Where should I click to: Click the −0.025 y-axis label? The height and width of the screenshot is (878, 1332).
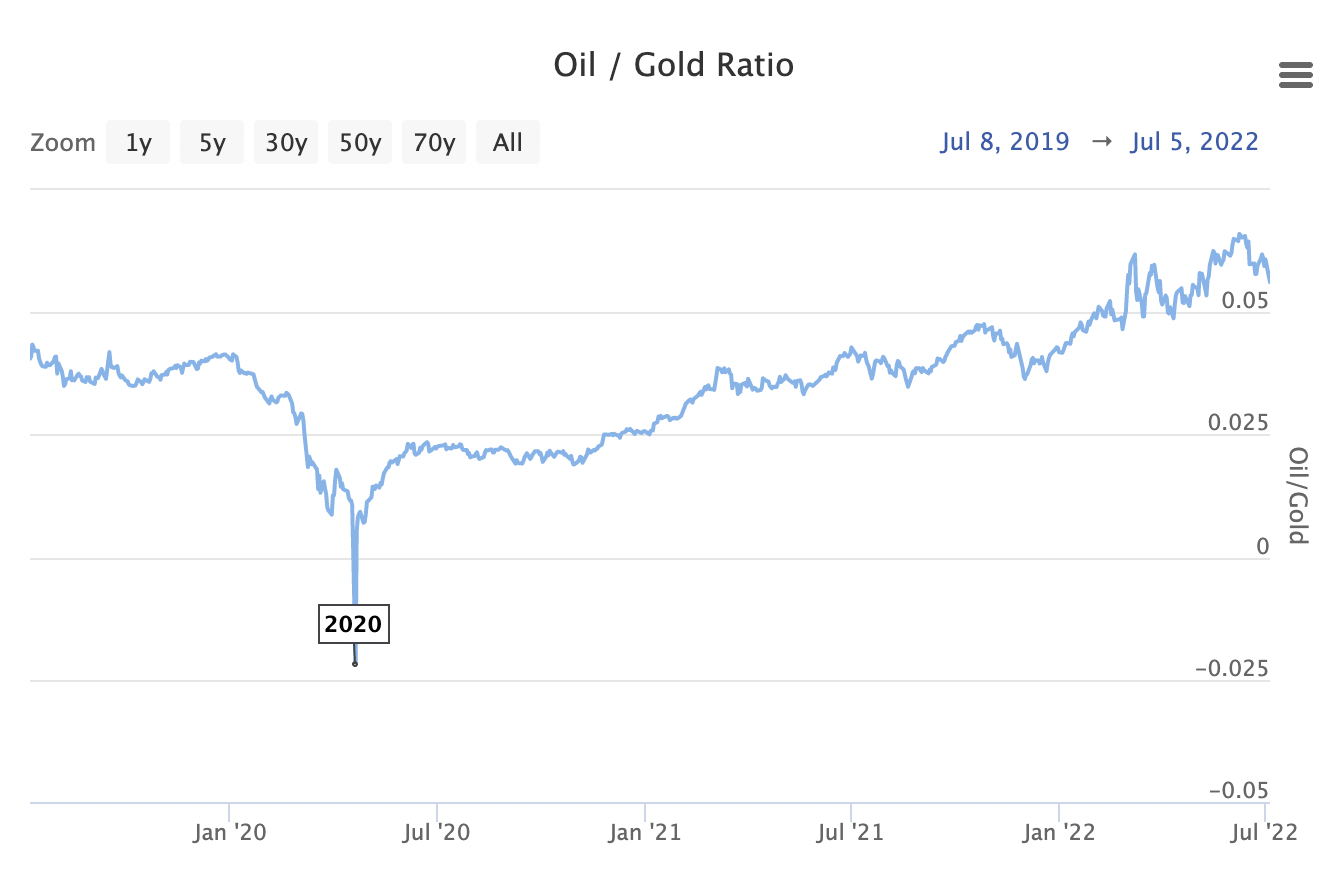coord(1232,669)
